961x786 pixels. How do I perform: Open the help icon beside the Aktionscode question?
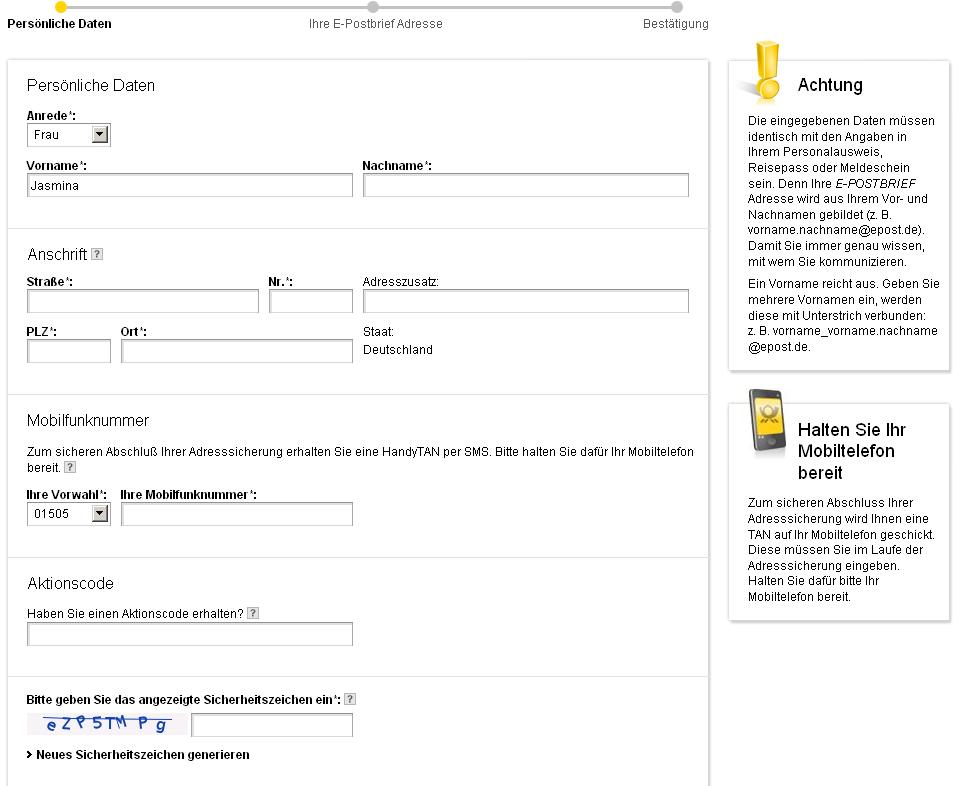pos(253,613)
